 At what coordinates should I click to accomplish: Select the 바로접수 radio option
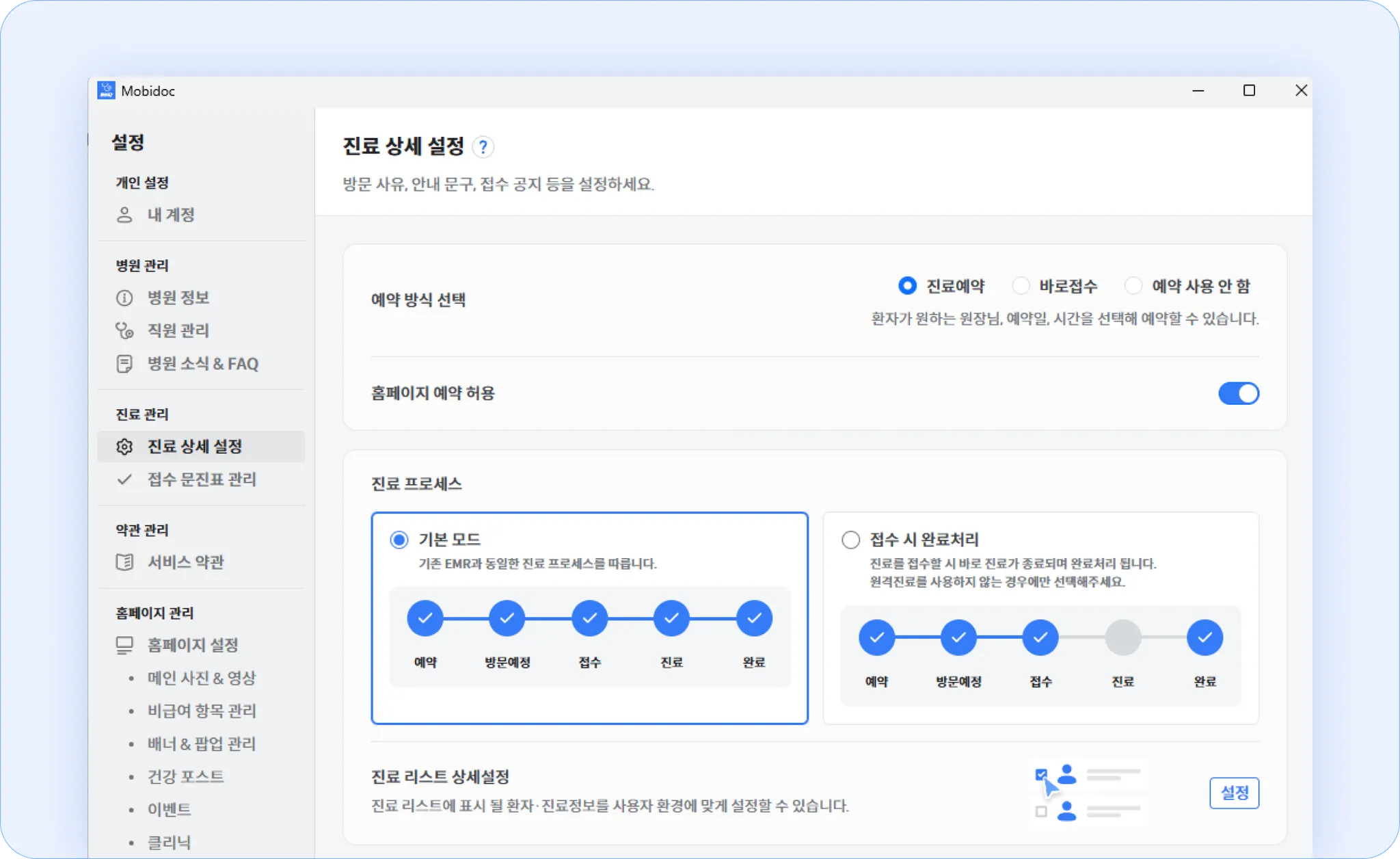point(1021,286)
